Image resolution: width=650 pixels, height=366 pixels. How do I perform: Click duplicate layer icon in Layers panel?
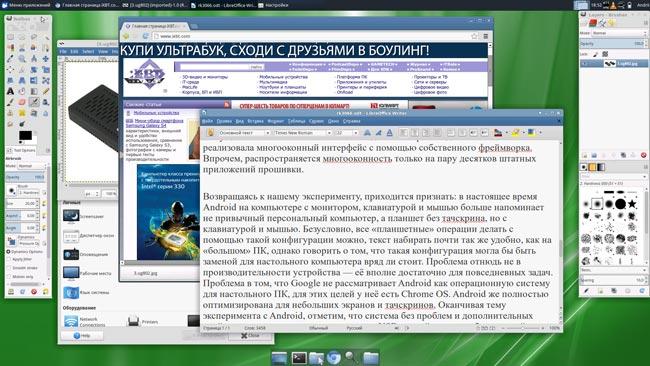click(x=623, y=155)
